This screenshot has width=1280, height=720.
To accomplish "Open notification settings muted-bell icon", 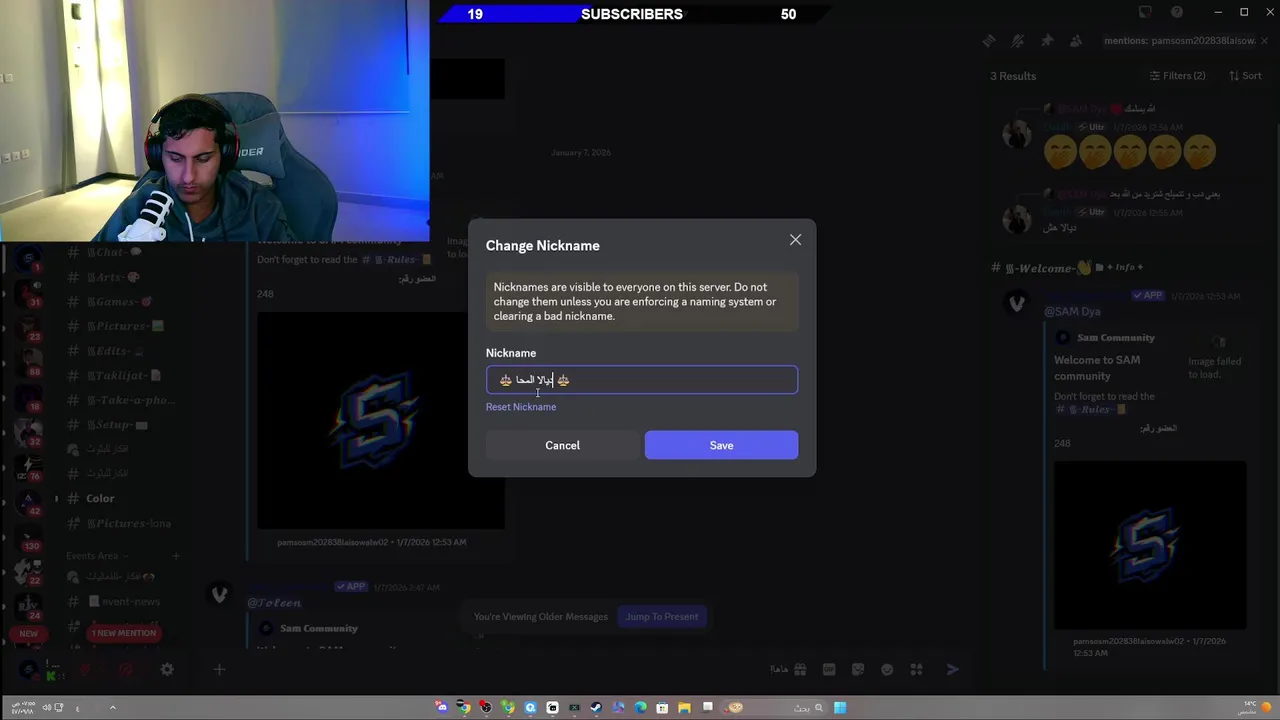I will [1017, 41].
